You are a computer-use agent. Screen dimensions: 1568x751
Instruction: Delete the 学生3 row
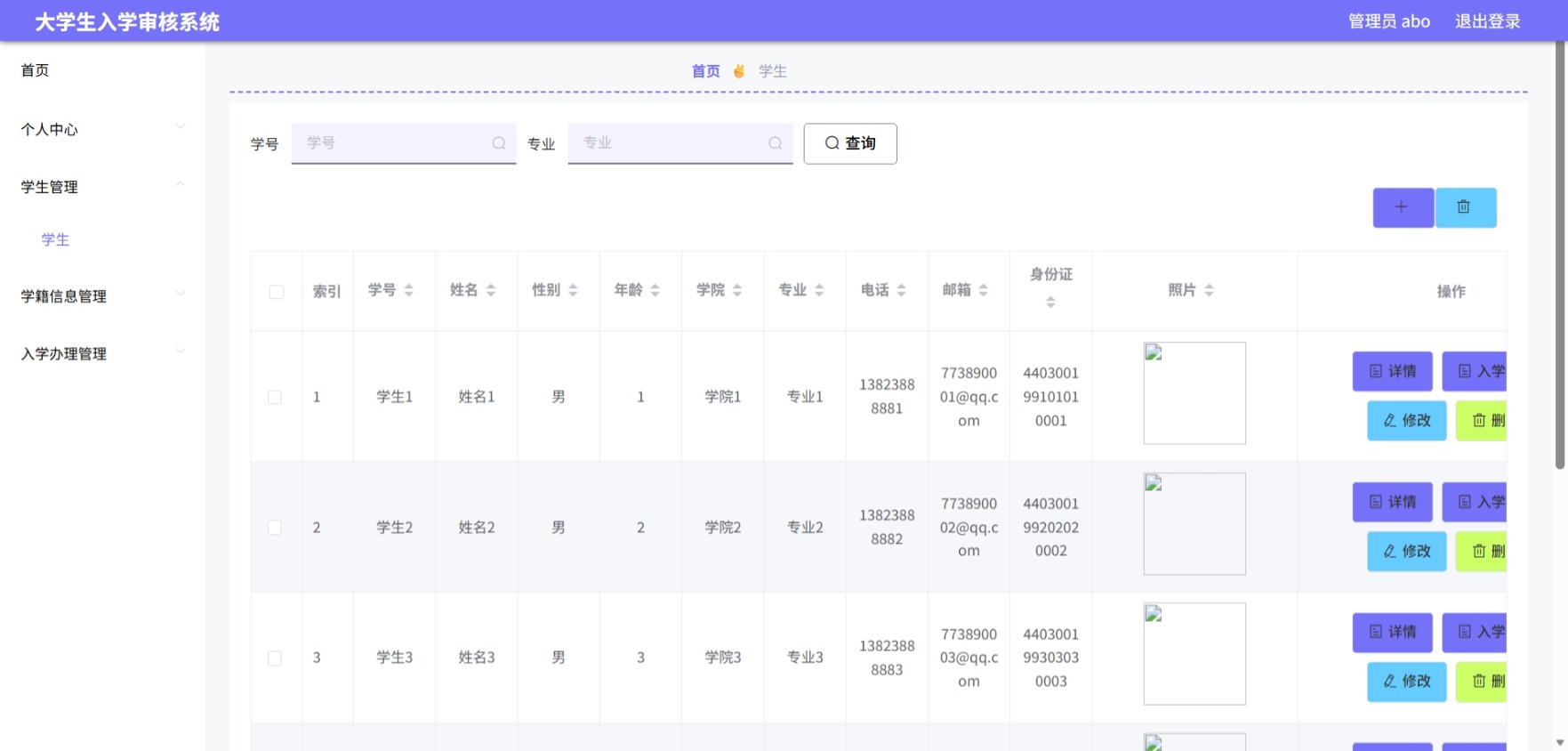tap(1482, 682)
